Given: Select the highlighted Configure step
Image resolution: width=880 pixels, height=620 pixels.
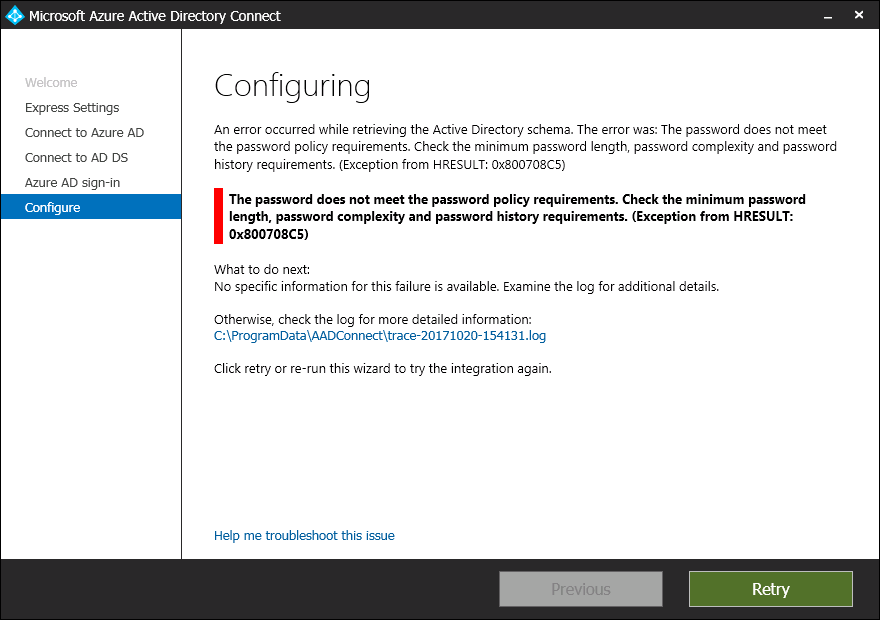Looking at the screenshot, I should [x=53, y=208].
